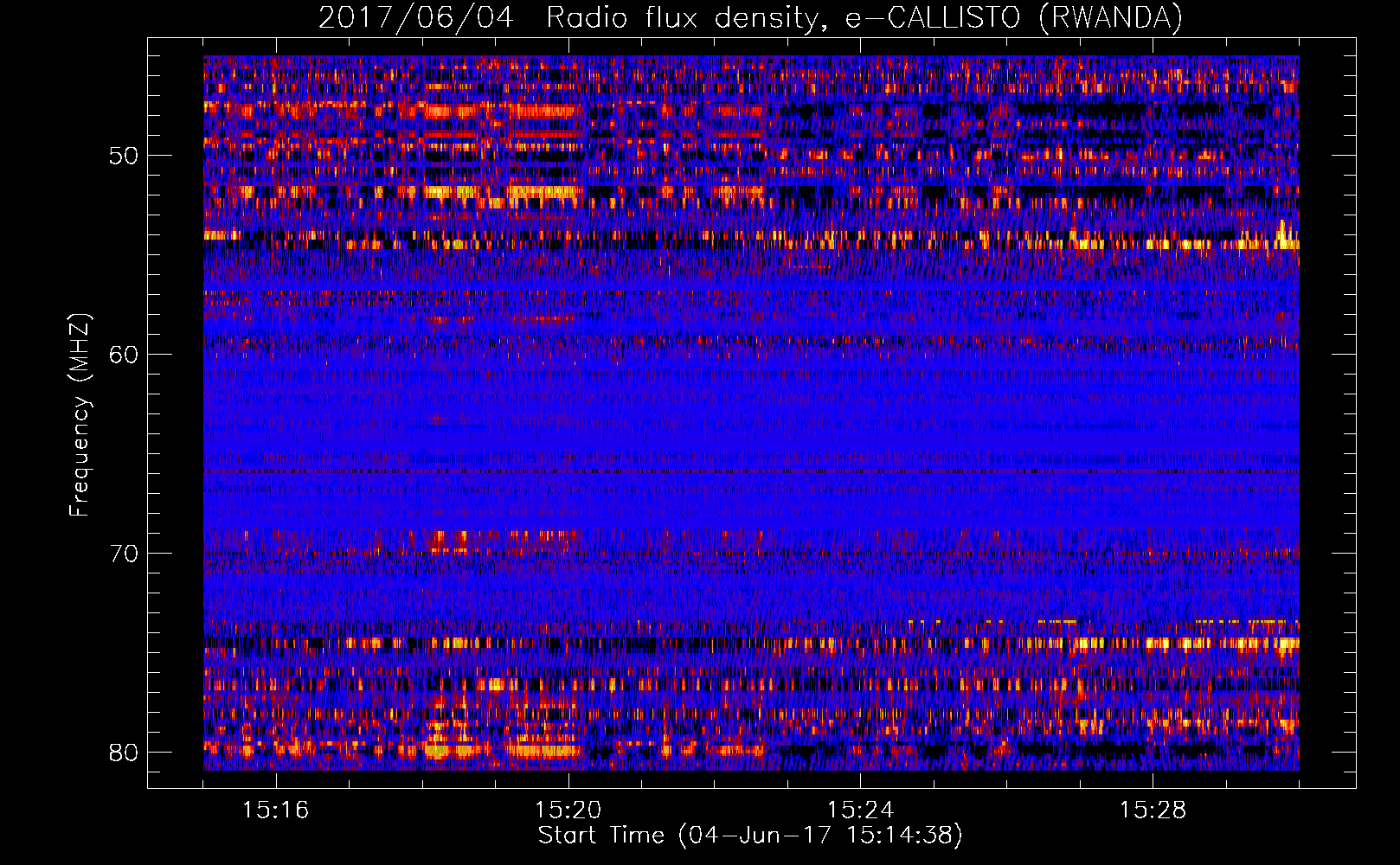Click the '50' frequency tick label
The width and height of the screenshot is (1400, 865).
[124, 157]
